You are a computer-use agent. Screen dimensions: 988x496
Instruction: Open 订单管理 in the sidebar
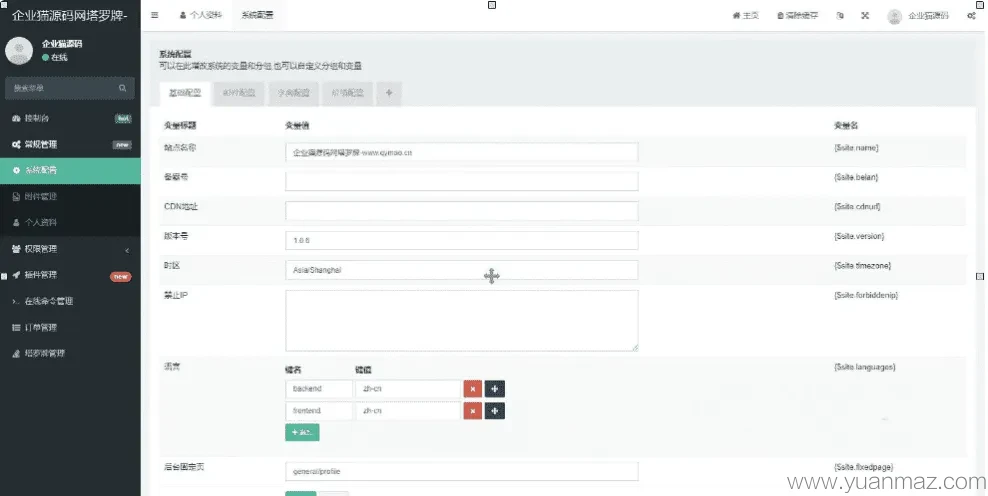point(70,328)
